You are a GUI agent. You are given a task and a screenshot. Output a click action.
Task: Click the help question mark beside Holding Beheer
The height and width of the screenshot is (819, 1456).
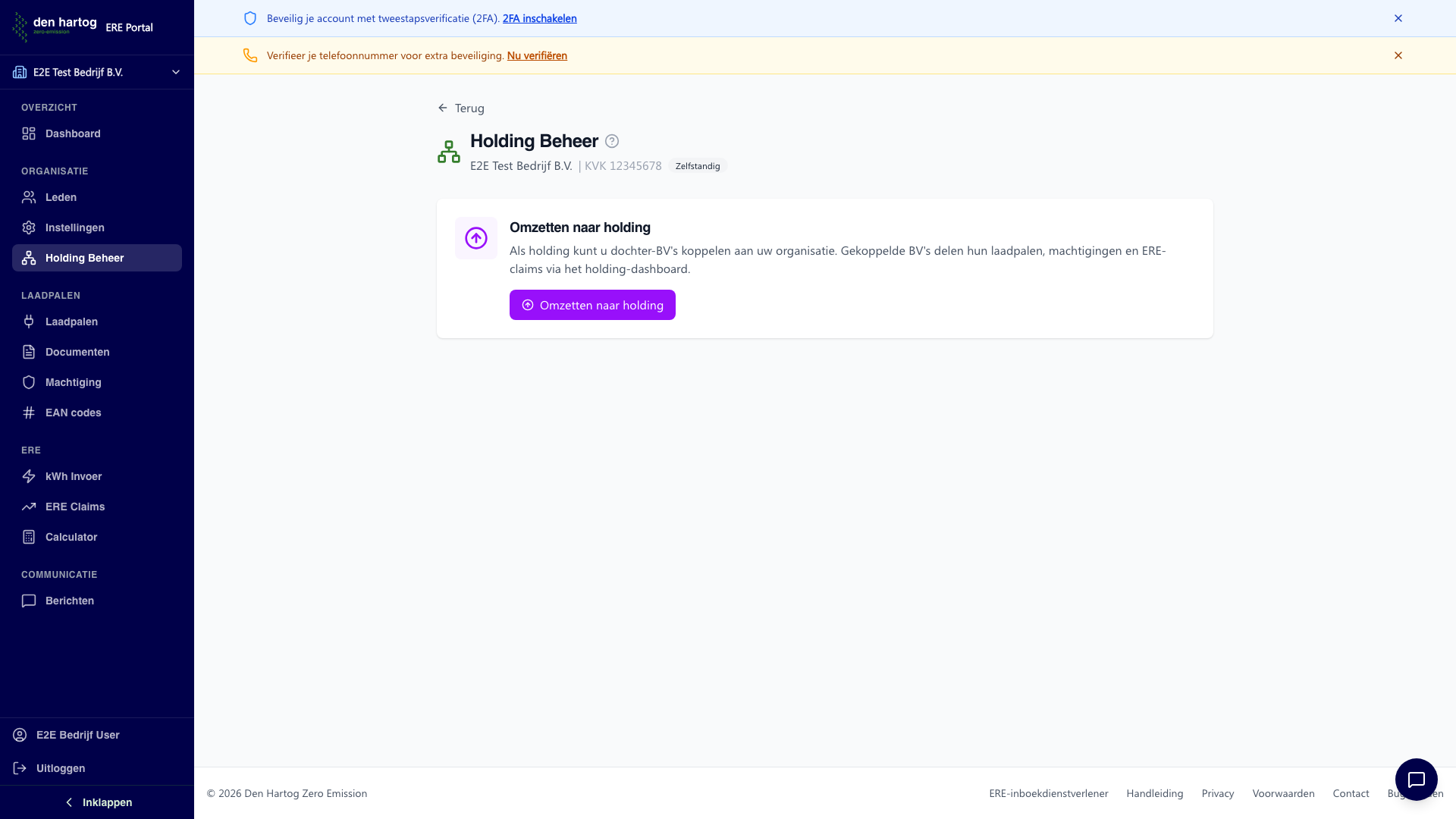coord(612,141)
